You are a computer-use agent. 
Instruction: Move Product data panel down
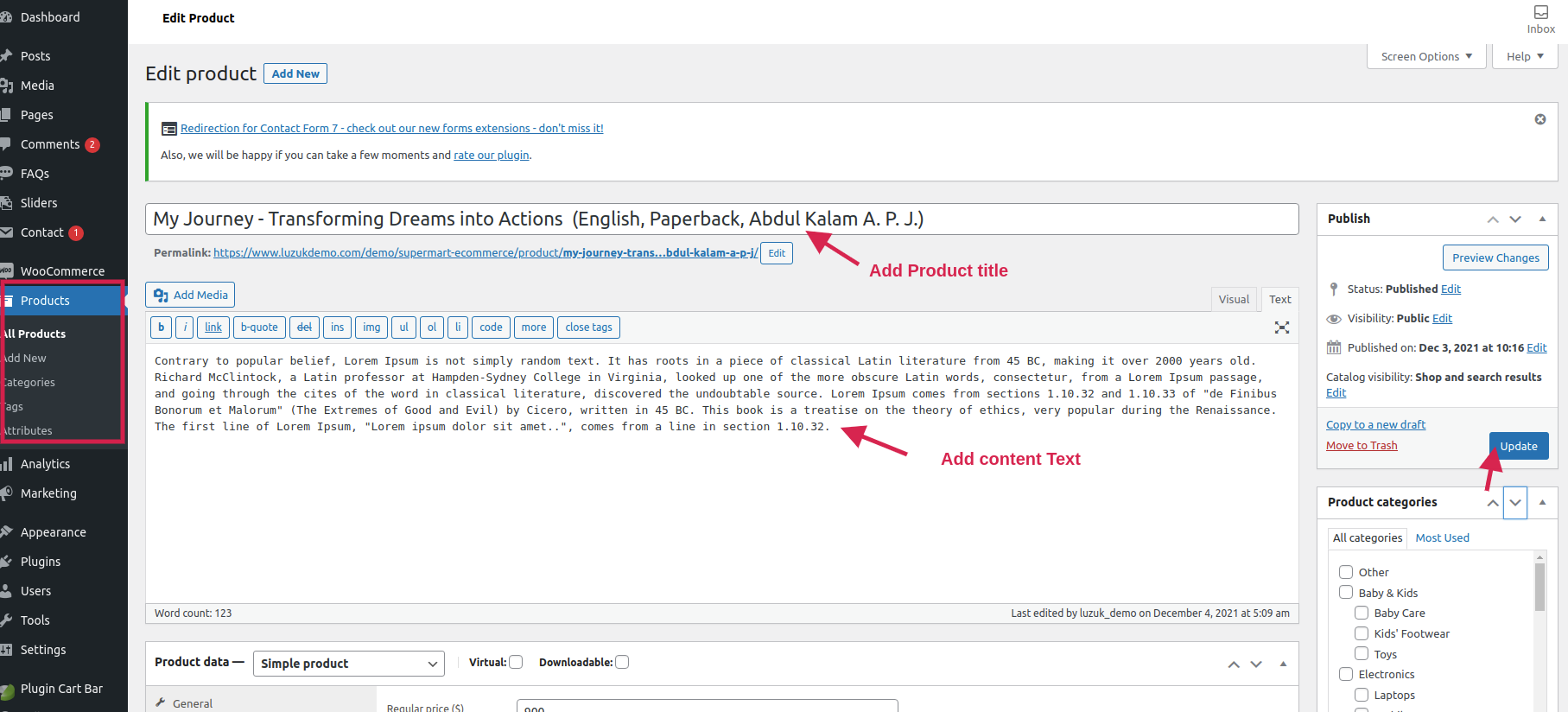tap(1256, 664)
